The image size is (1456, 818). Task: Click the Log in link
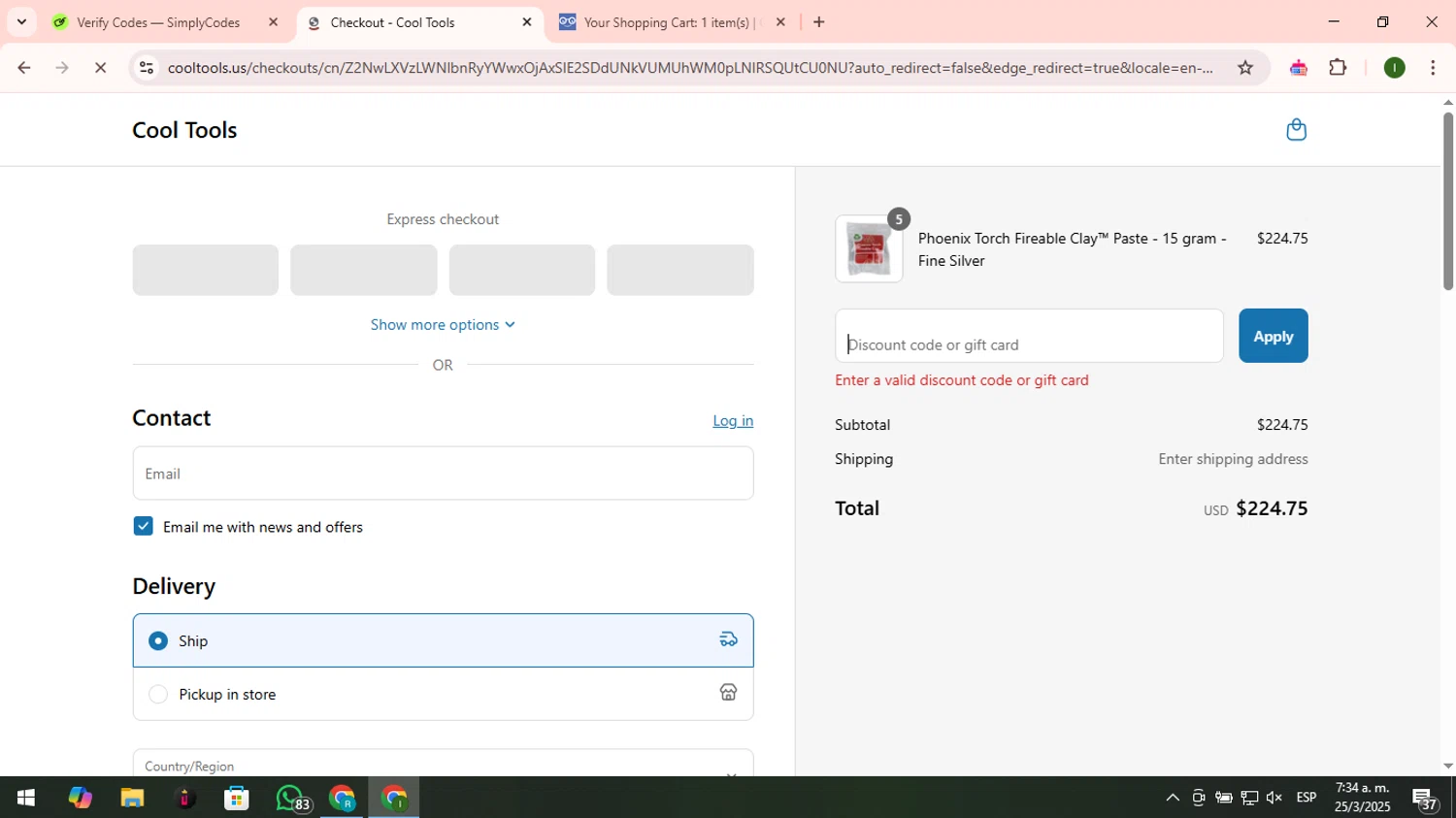(733, 420)
